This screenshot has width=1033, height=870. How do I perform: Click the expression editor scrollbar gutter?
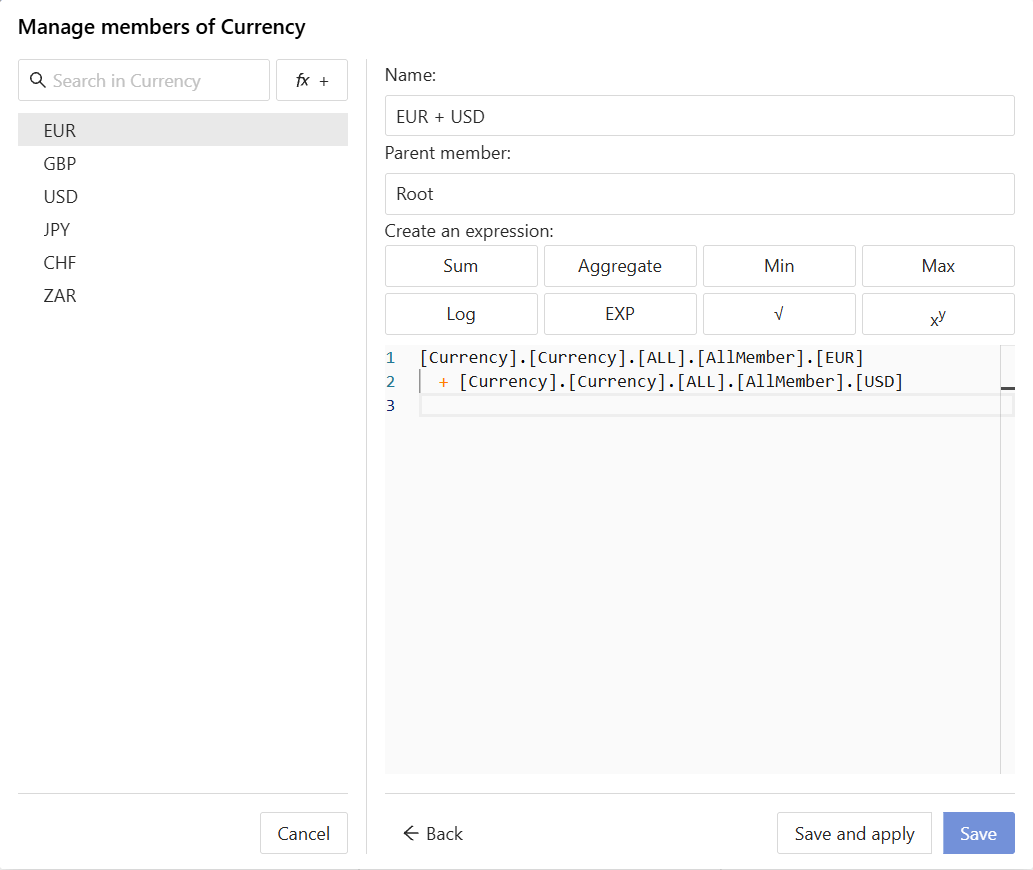coord(1007,559)
